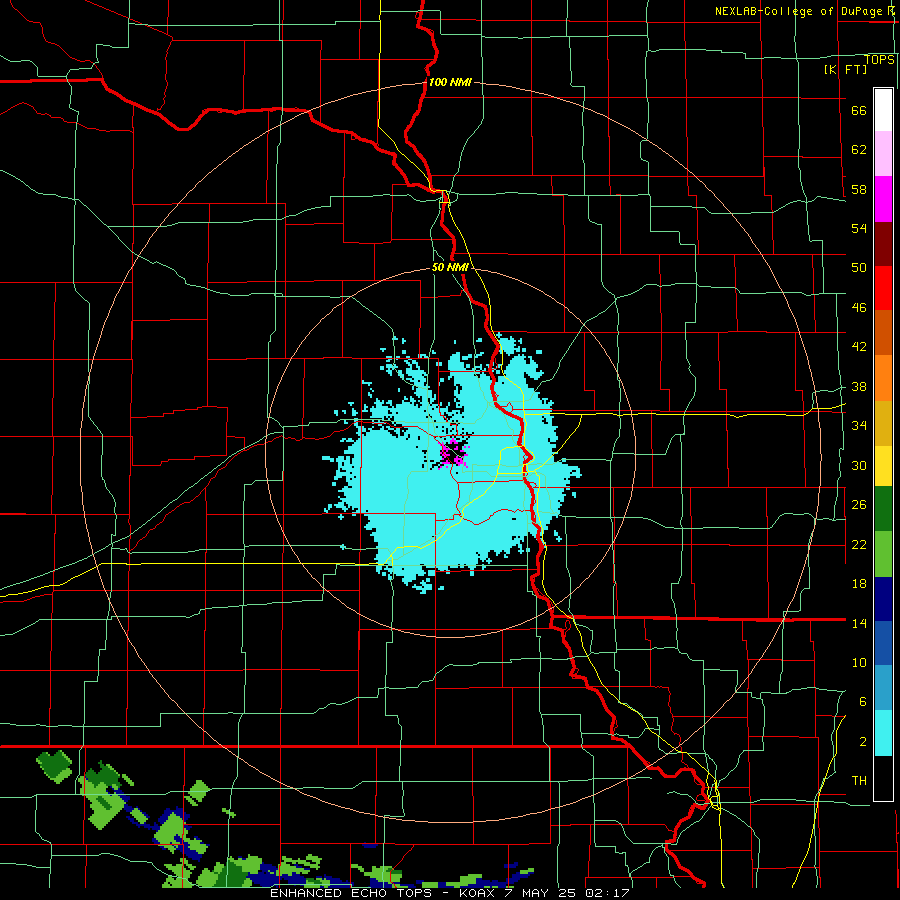Click the gold 34 kft legend swatch
Image resolution: width=900 pixels, height=900 pixels.
[883, 424]
